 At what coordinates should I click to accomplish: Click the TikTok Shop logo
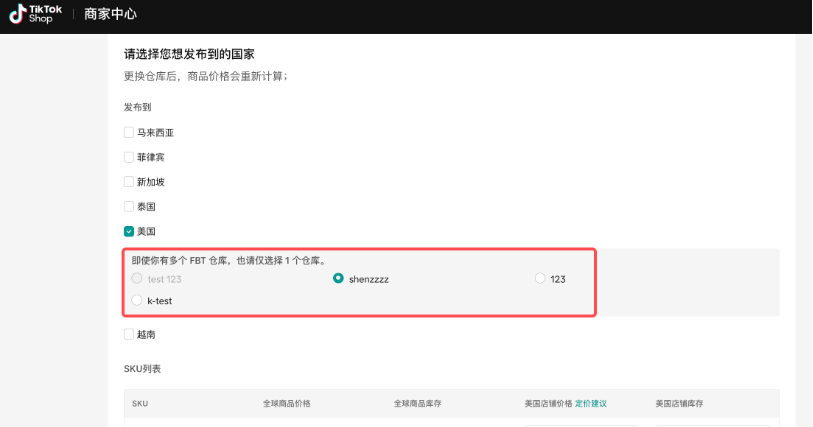35,14
